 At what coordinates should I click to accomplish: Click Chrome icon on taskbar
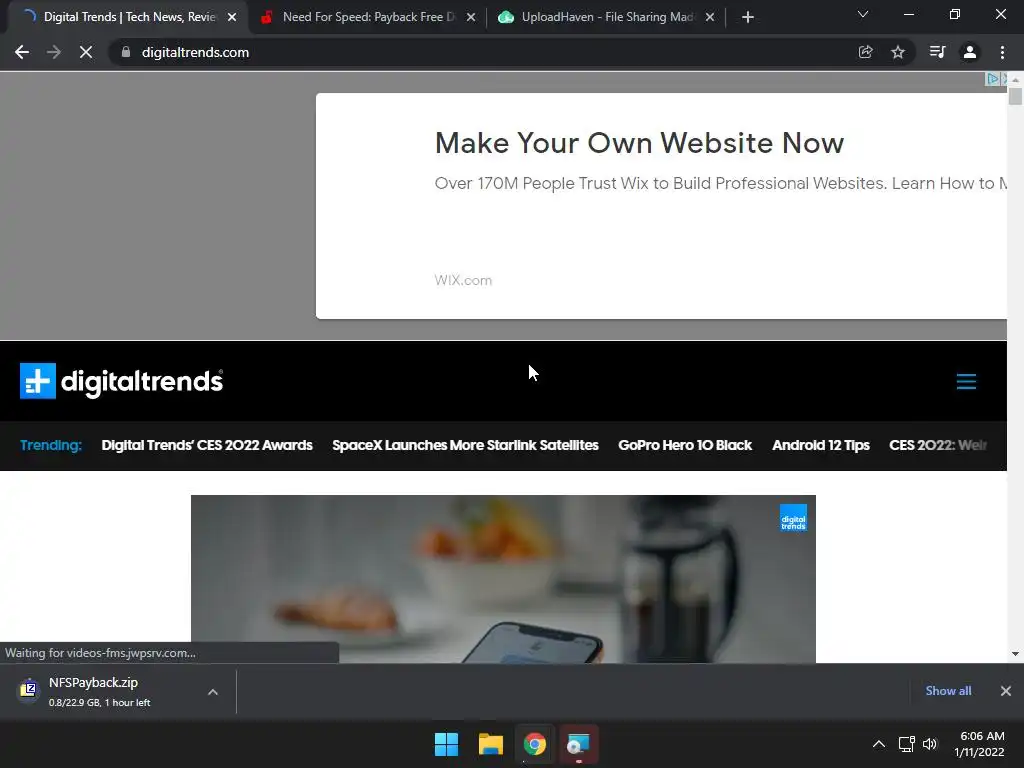pos(534,744)
